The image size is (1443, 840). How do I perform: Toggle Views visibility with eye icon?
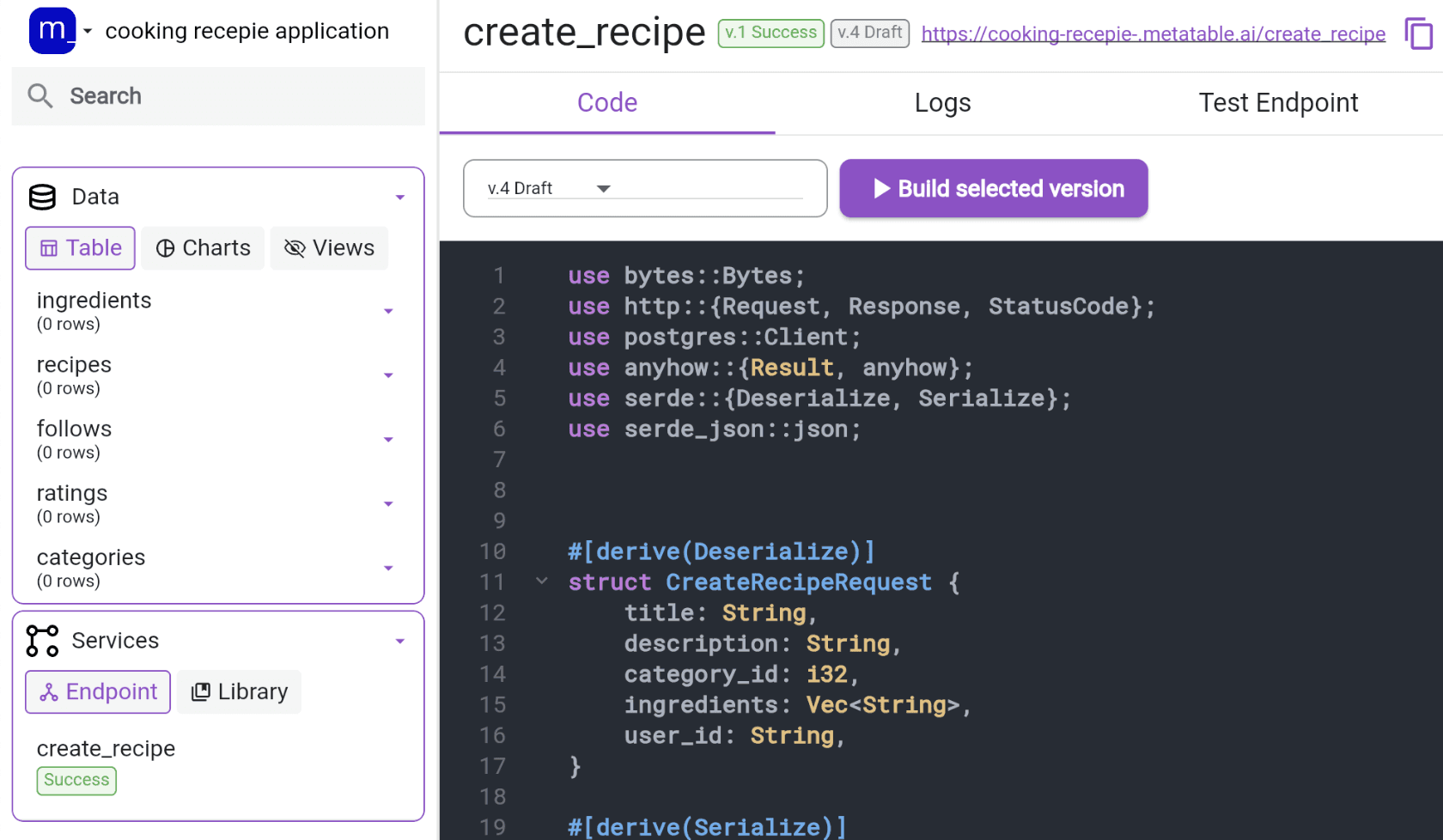point(295,247)
